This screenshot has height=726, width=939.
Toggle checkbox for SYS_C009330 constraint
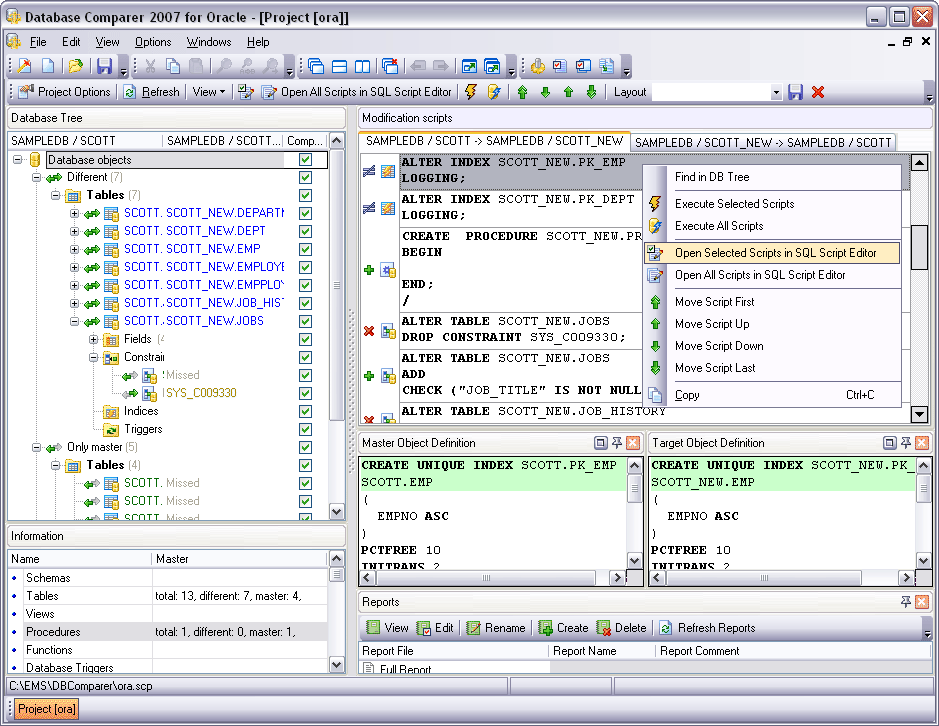(x=305, y=393)
